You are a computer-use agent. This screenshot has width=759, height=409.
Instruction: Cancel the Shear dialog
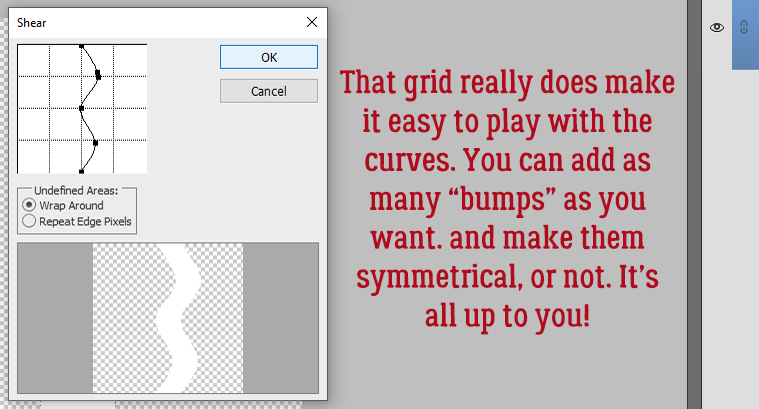[x=269, y=91]
